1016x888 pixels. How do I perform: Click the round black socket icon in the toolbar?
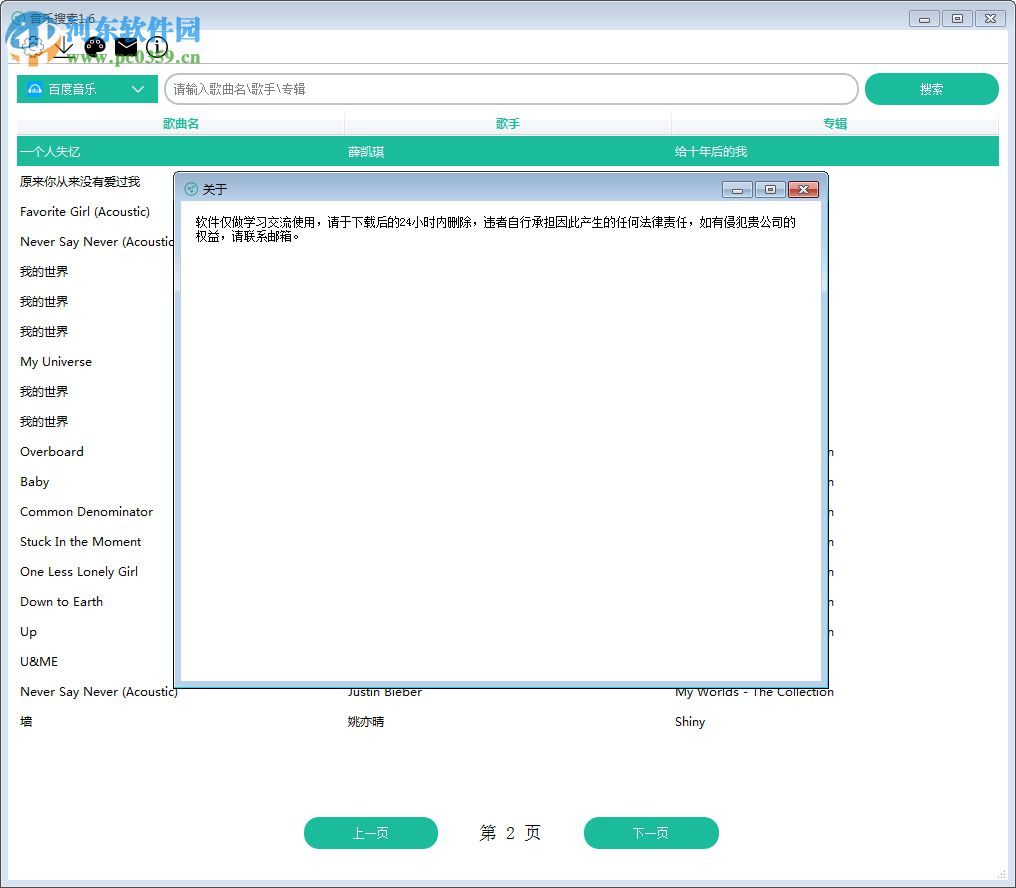click(x=96, y=46)
